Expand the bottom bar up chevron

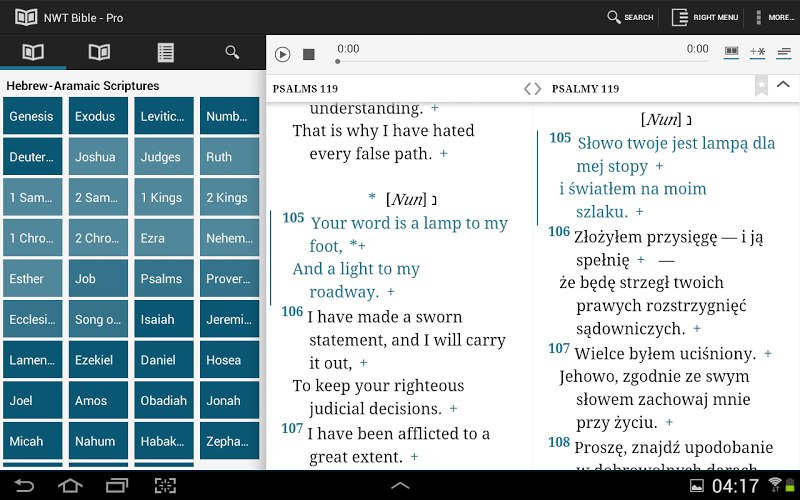pyautogui.click(x=400, y=485)
